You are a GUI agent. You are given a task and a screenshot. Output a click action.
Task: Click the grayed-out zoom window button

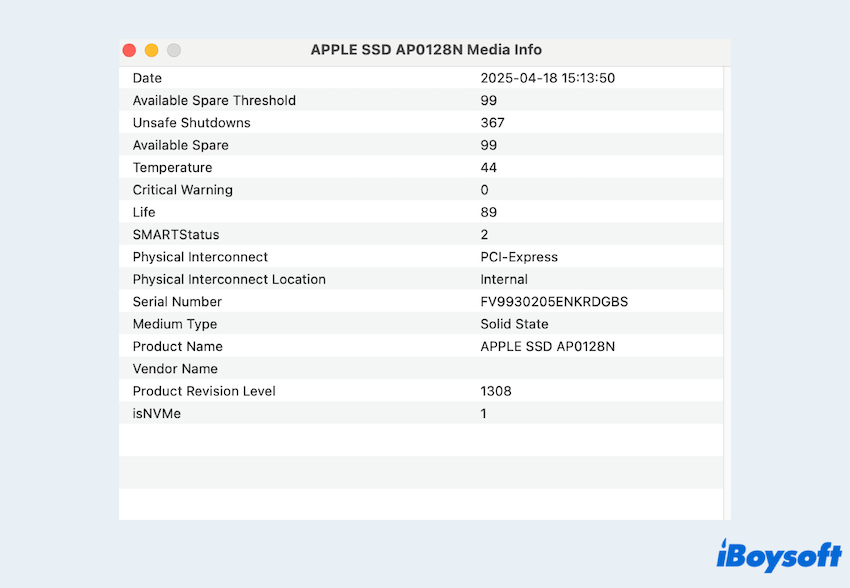[174, 50]
